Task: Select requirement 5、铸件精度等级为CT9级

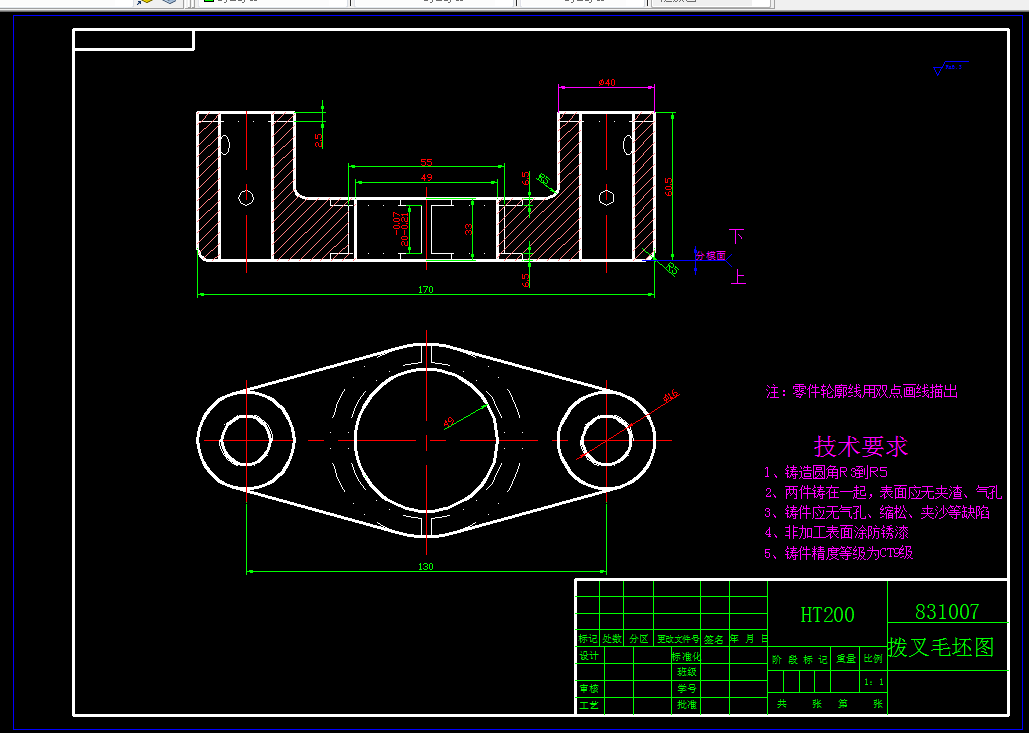Action: 838,553
